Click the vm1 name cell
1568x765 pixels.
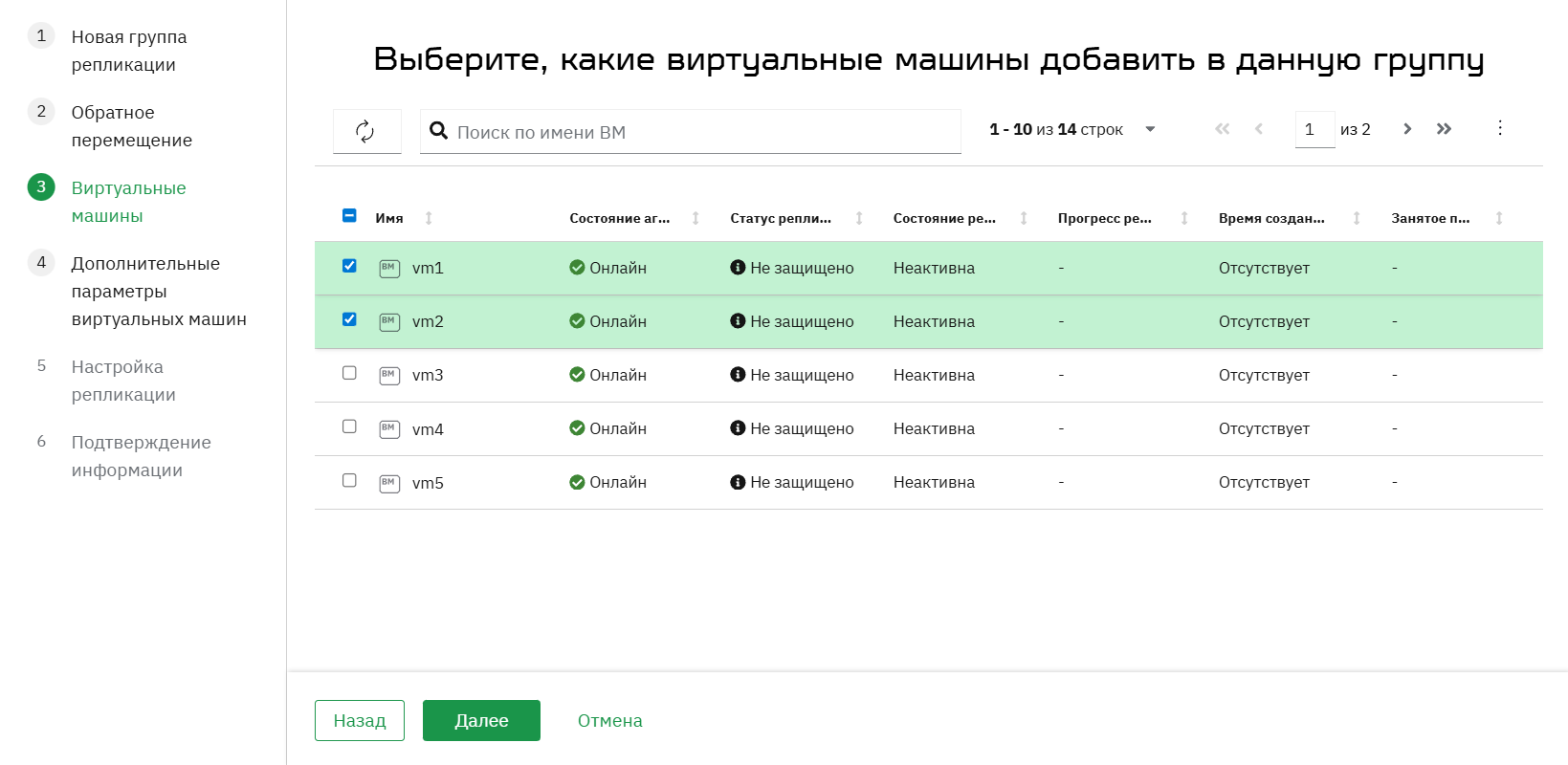[428, 269]
